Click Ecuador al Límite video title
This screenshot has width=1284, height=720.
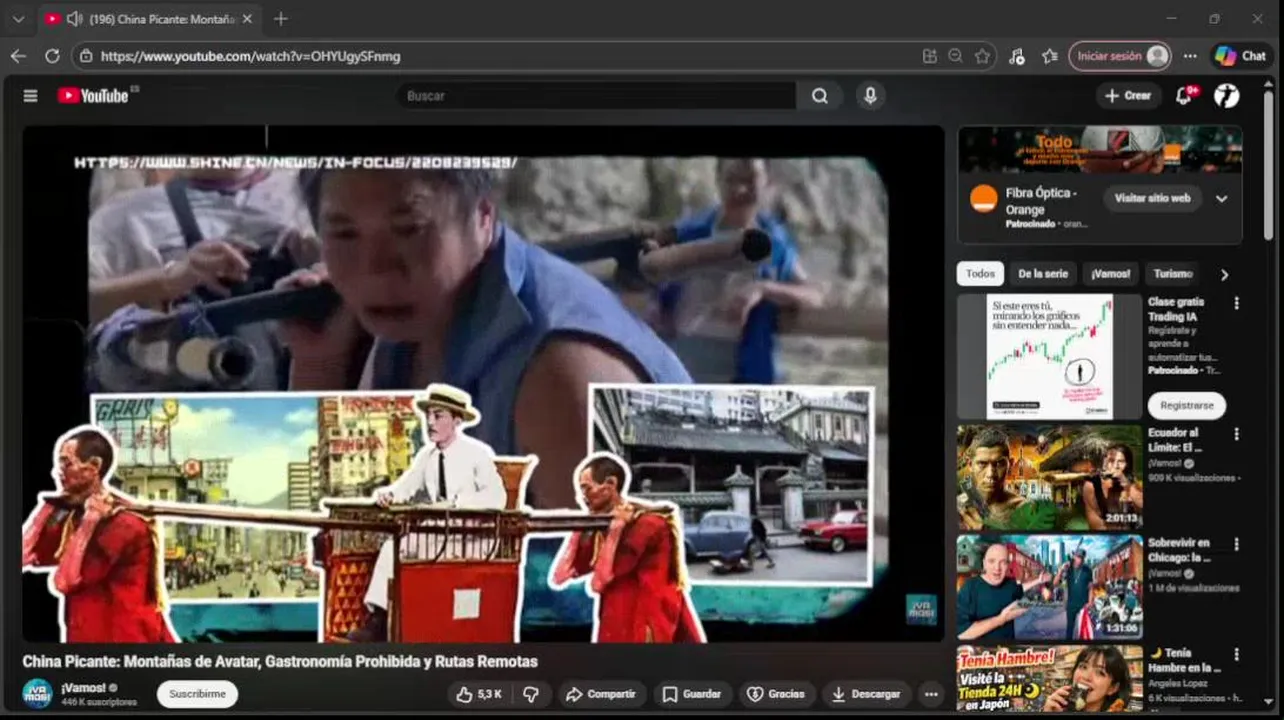(x=1173, y=440)
